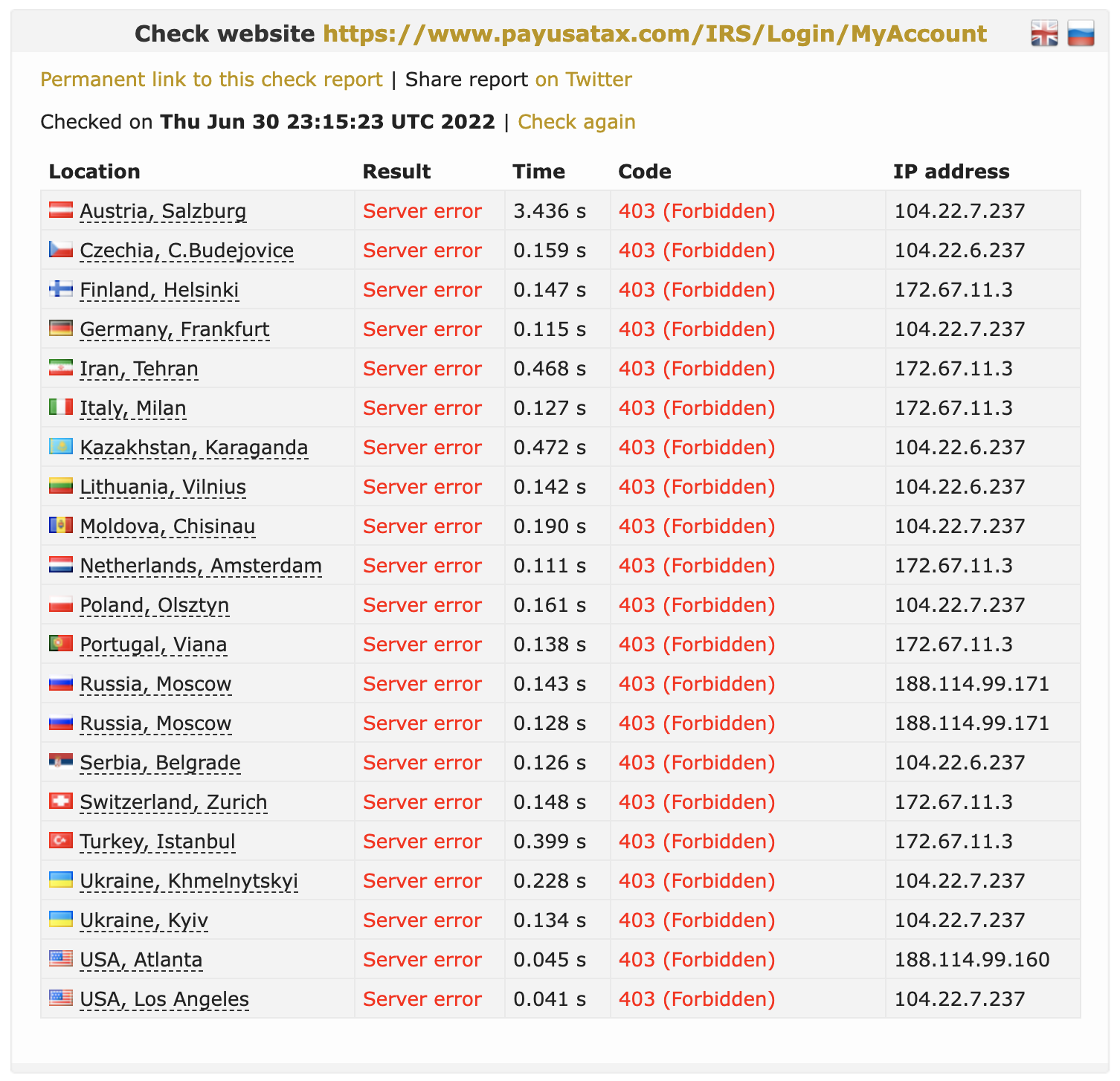Switch to Russian language flag

pos(1080,33)
